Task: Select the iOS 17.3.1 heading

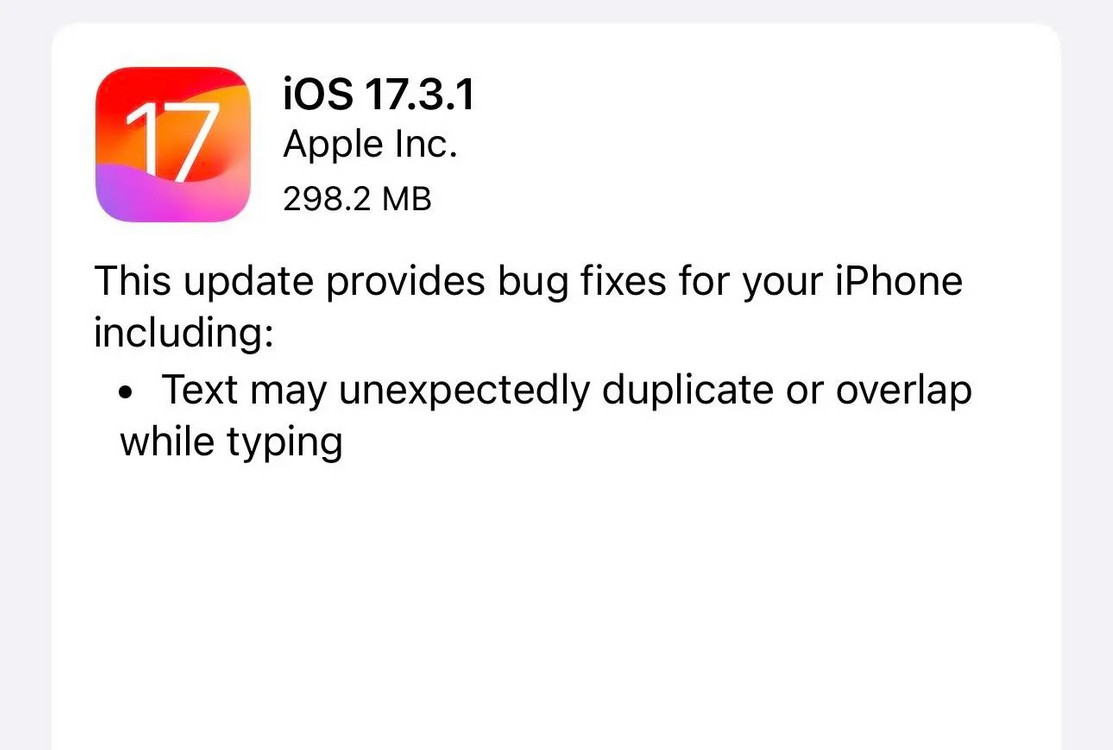Action: [378, 94]
